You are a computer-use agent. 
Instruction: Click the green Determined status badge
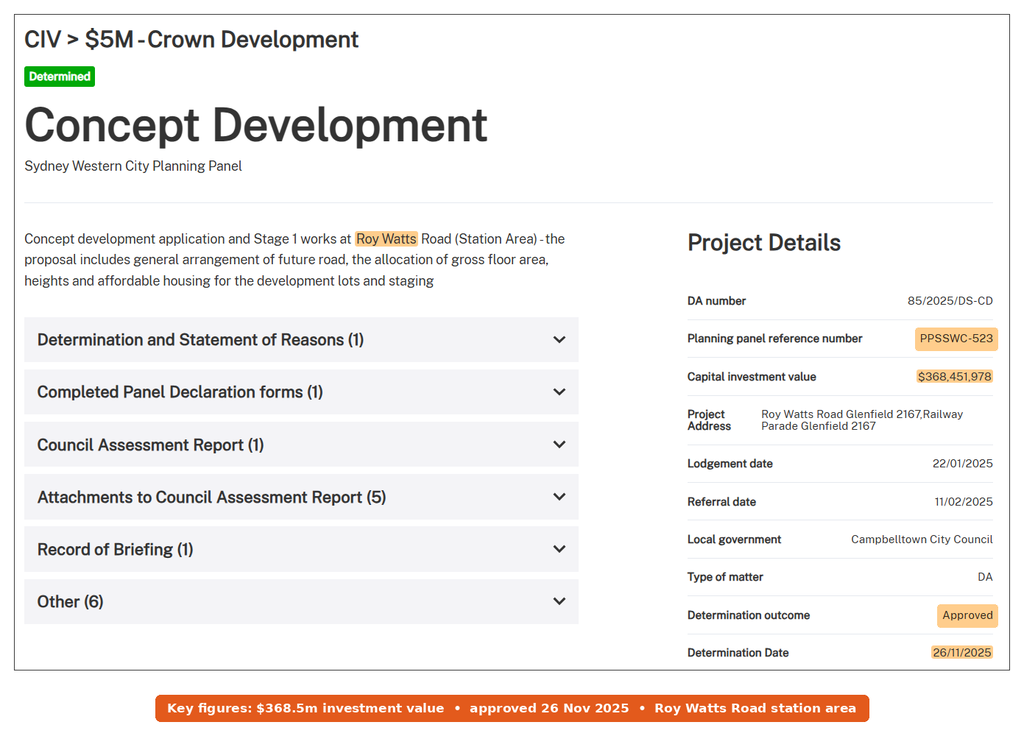(x=59, y=76)
